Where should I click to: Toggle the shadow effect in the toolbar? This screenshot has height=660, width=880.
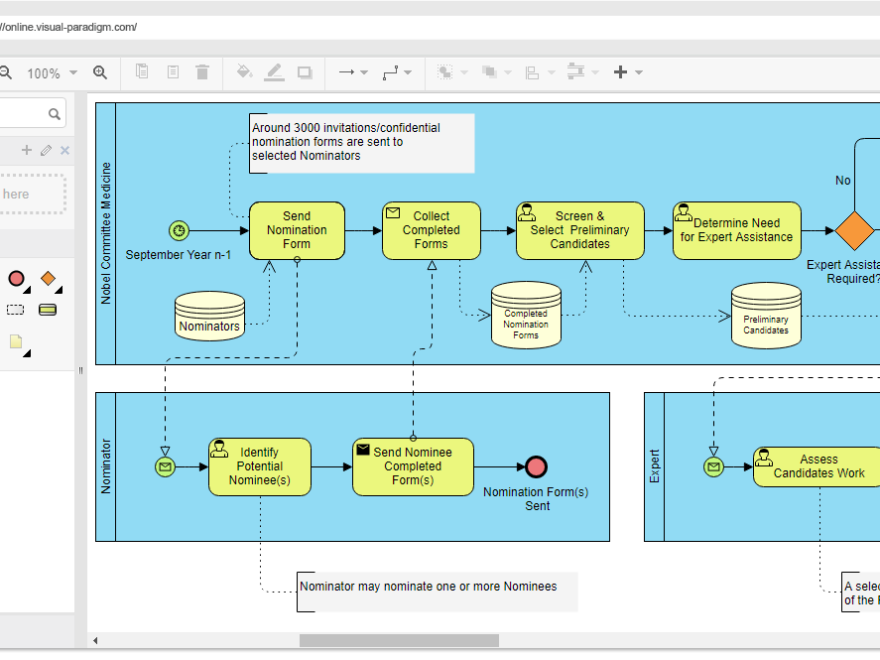coord(304,72)
